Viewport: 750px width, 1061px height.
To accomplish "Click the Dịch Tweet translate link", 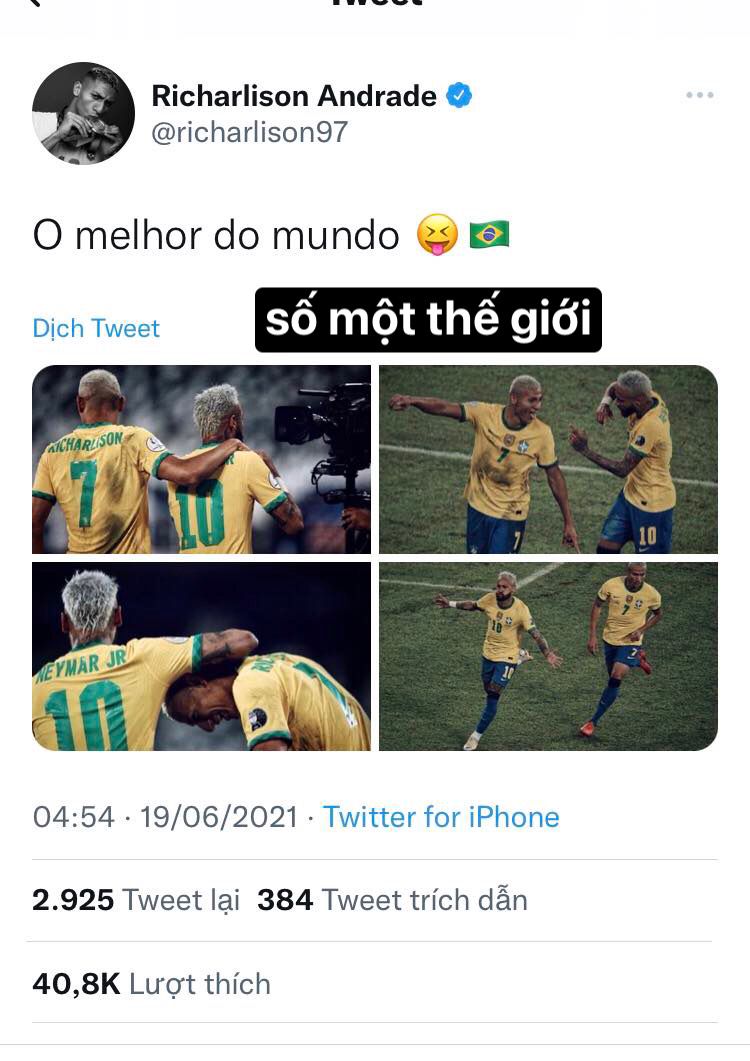I will point(96,328).
